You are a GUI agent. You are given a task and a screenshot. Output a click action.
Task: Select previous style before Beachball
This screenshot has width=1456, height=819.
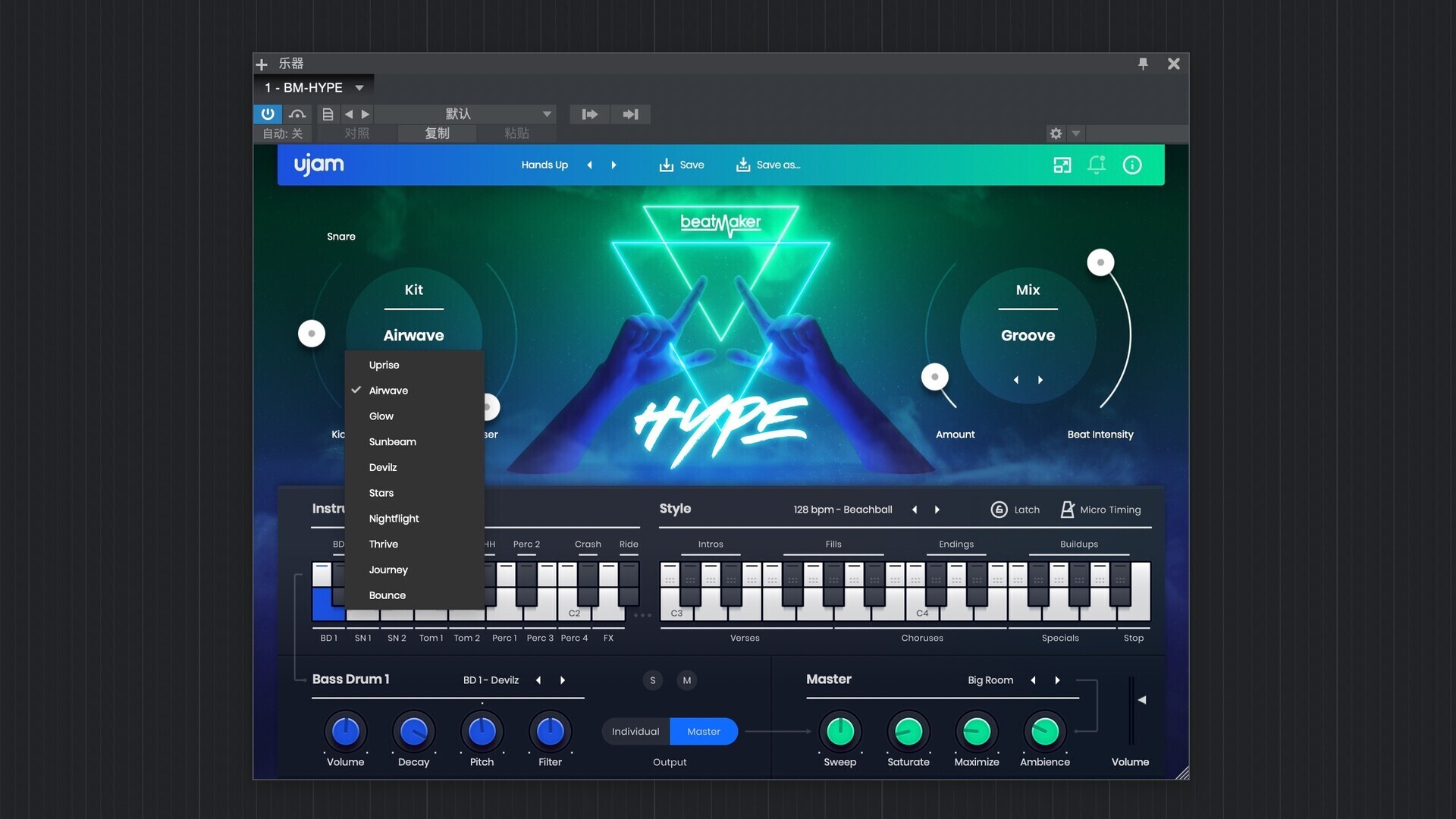[x=915, y=510]
